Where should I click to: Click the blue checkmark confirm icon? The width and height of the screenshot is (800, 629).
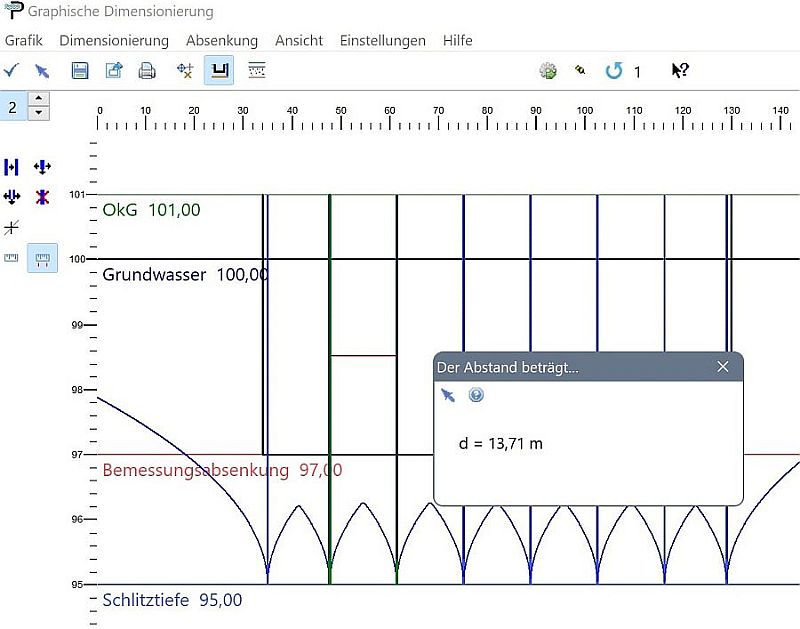[11, 70]
